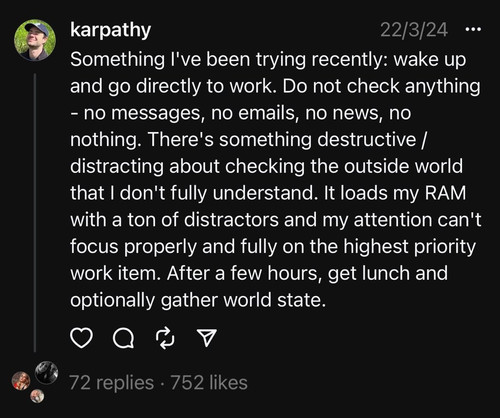Open replies via the speech bubble icon

click(x=123, y=338)
